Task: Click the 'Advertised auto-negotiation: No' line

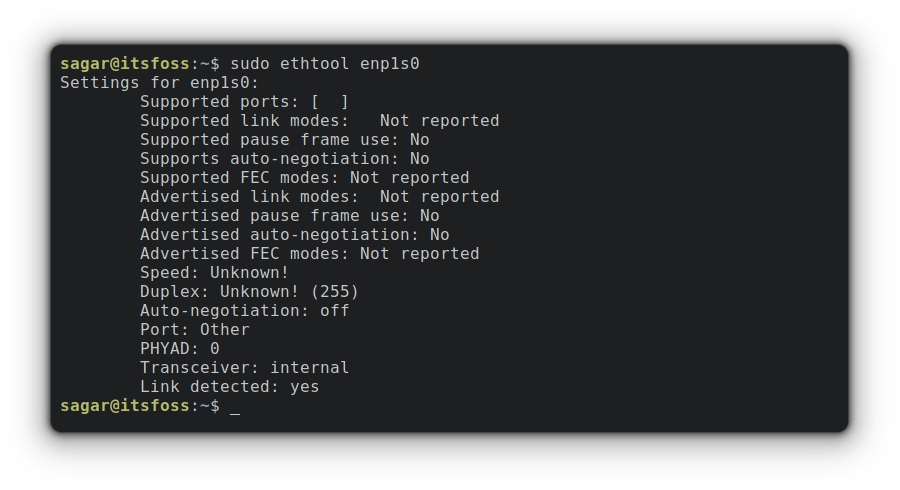Action: click(x=294, y=235)
